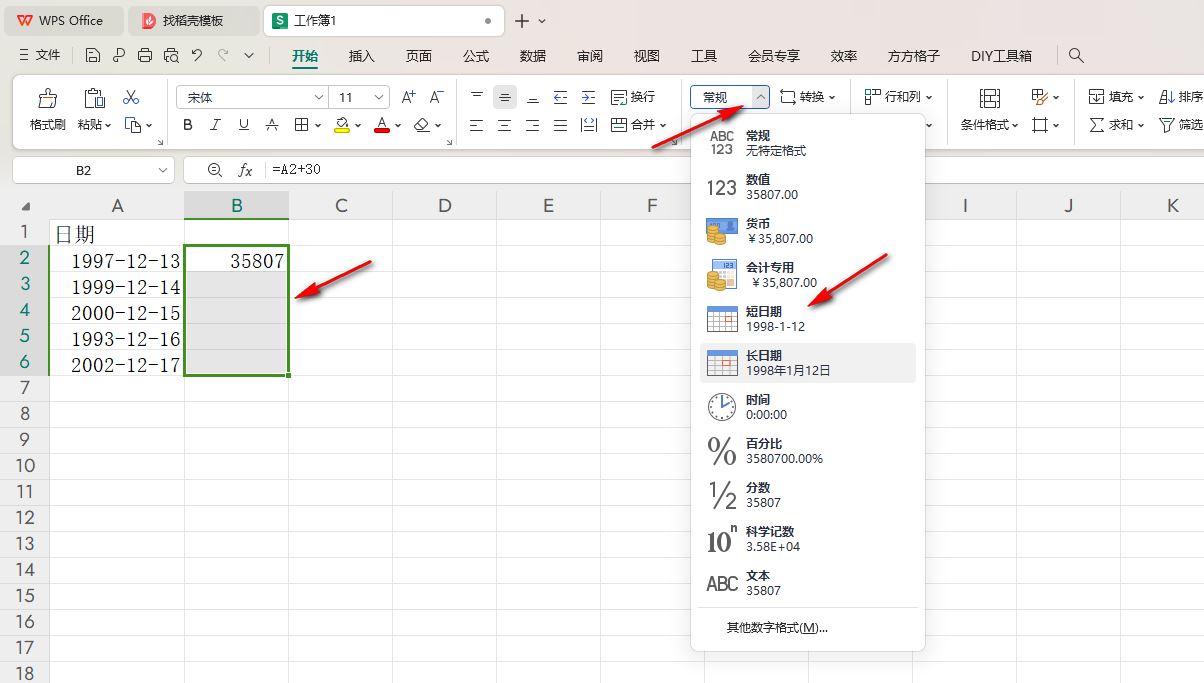Click the Copy icon in the clipboard group
Screen dimensions: 1204x683
pos(133,125)
